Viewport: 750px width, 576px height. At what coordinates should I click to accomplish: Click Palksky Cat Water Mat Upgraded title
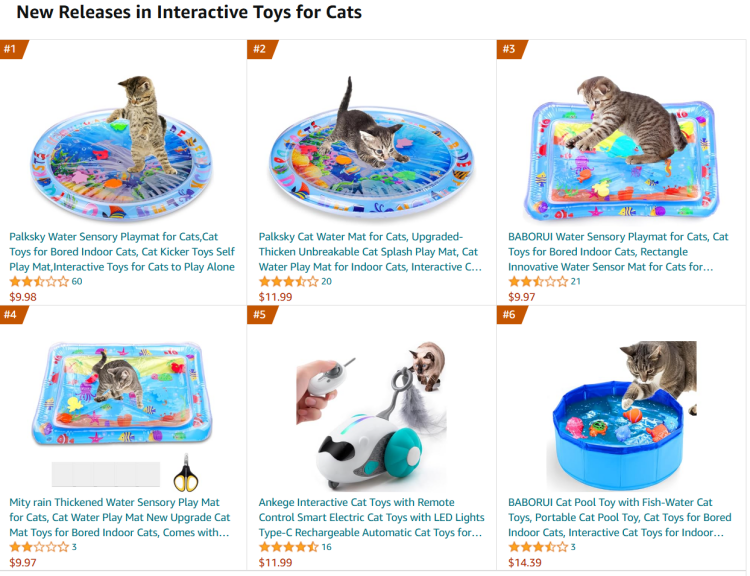[370, 252]
